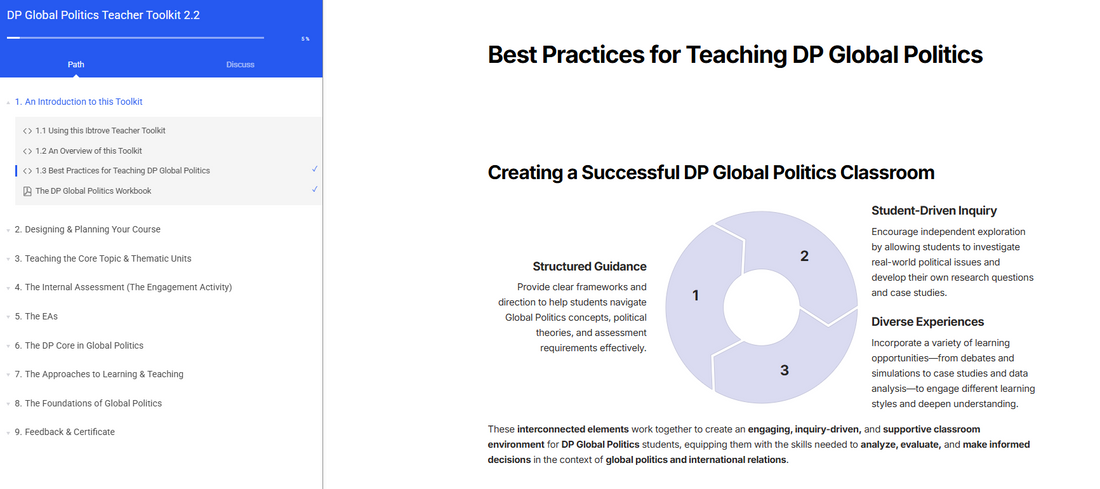Click completion checkmark for 1.3 Best Practices
The width and height of the screenshot is (1100, 489).
click(x=314, y=169)
